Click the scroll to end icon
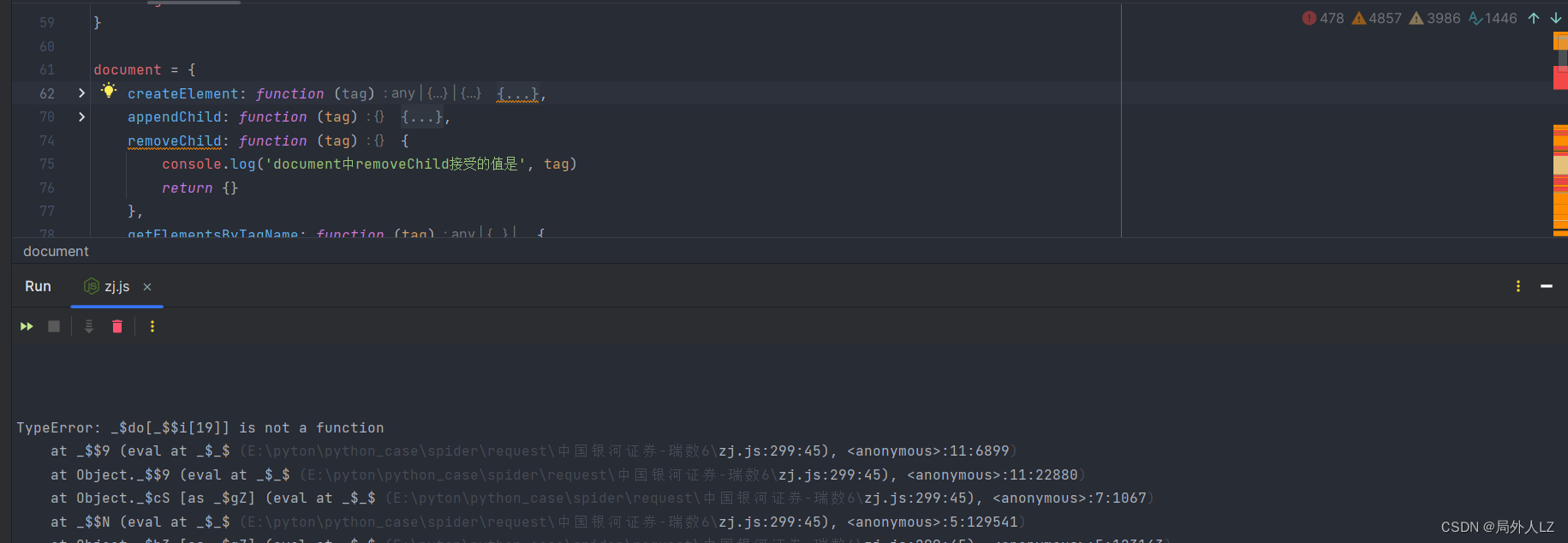This screenshot has width=1568, height=543. 88,326
